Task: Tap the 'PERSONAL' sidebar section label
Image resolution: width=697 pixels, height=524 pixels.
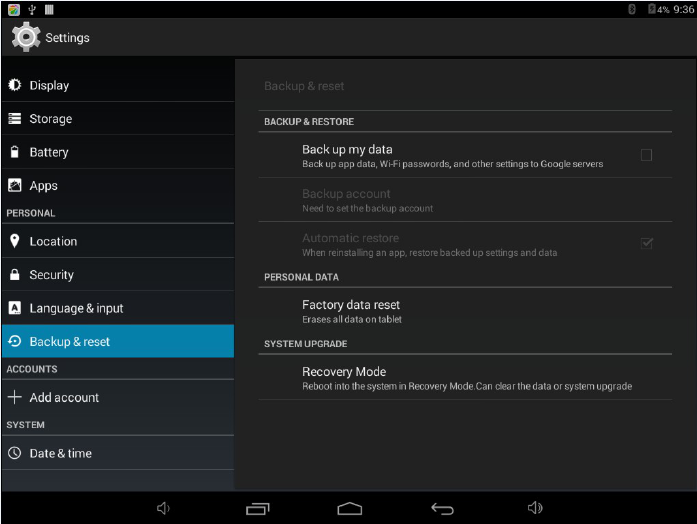Action: (31, 213)
